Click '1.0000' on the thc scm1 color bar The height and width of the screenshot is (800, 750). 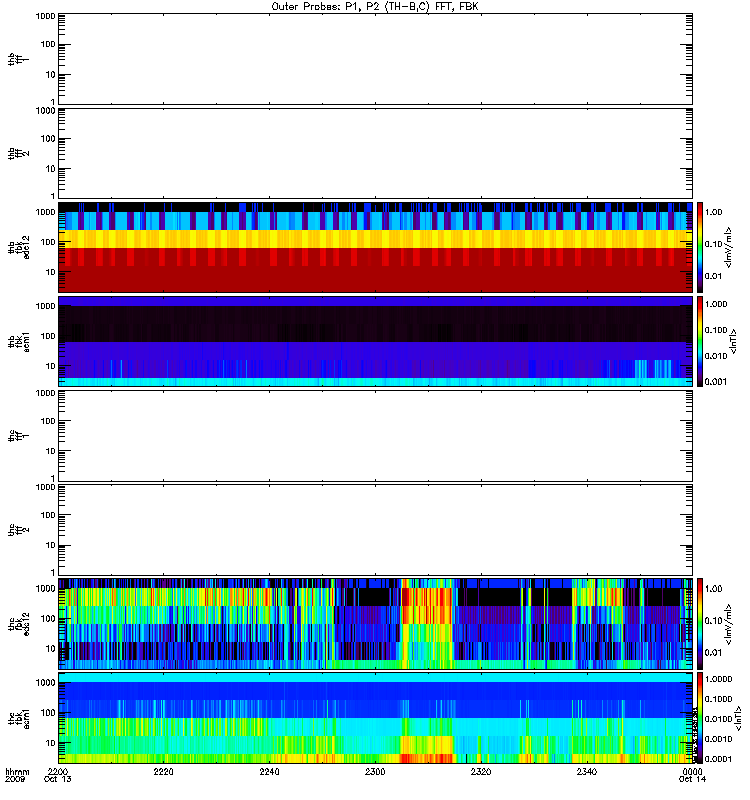pyautogui.click(x=718, y=679)
